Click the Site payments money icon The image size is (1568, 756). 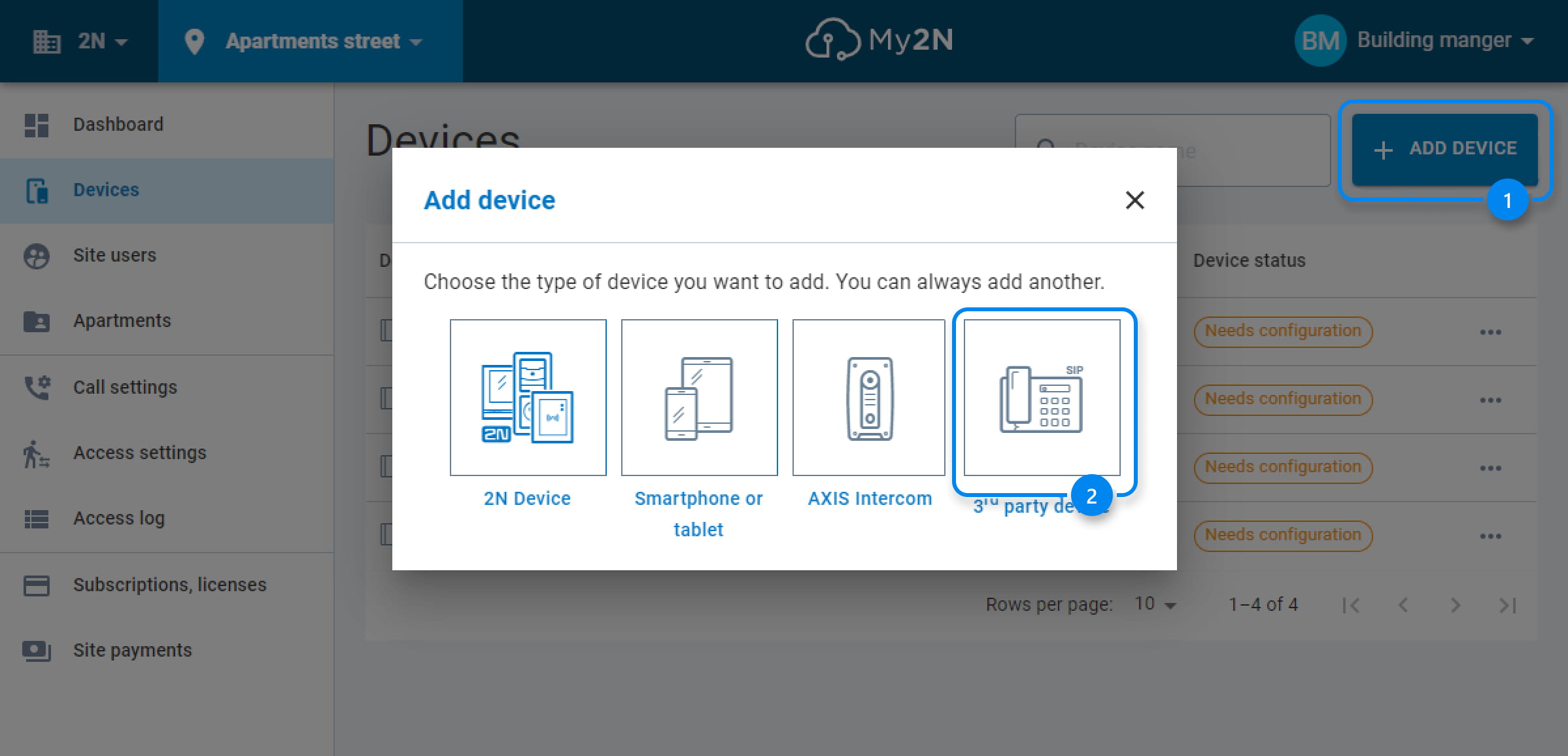pos(37,651)
